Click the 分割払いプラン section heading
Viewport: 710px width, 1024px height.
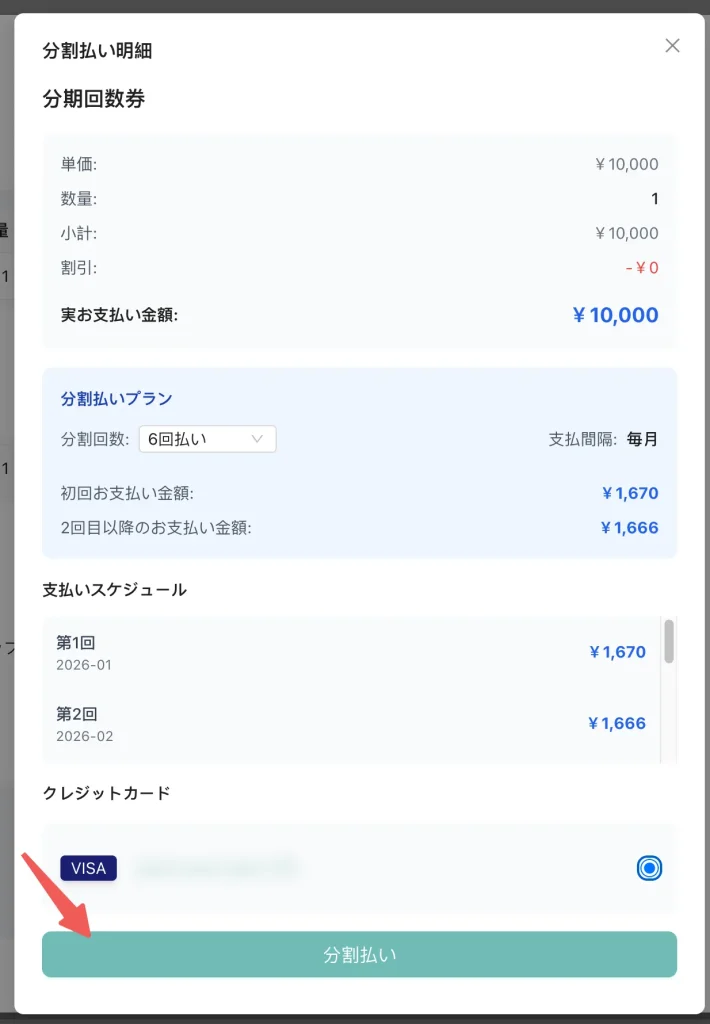tap(117, 398)
